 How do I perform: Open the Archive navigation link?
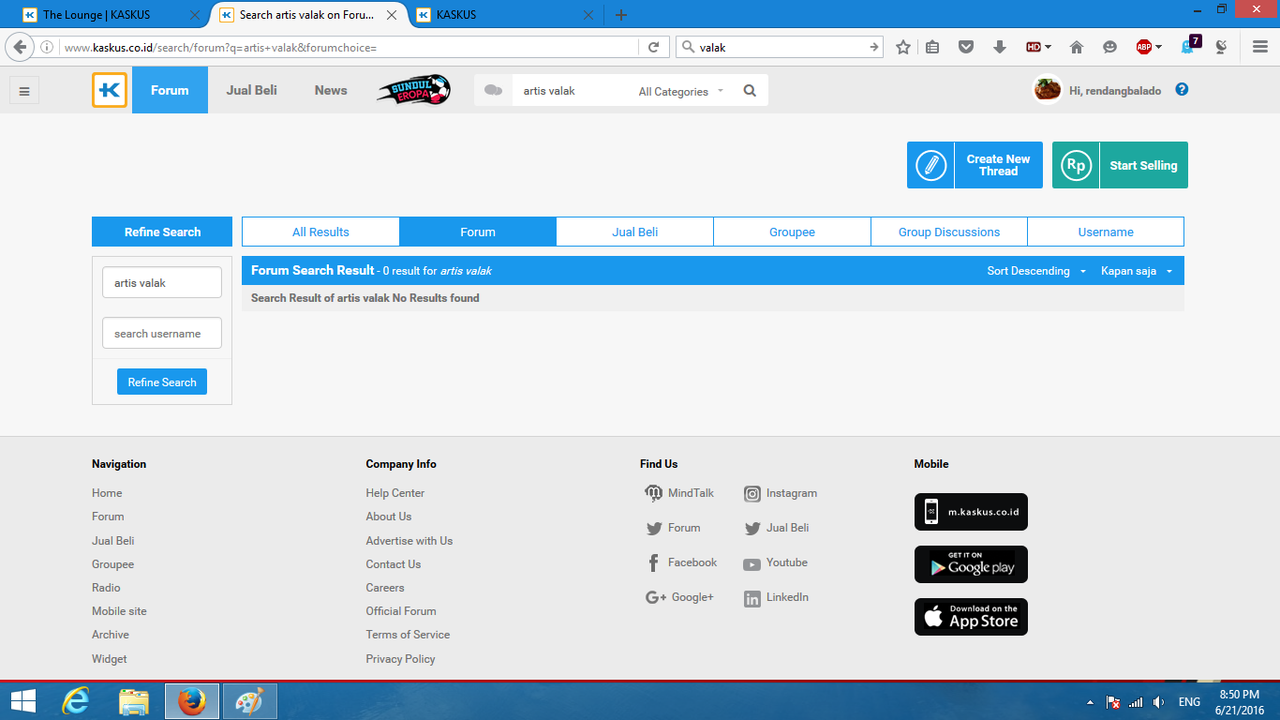110,634
